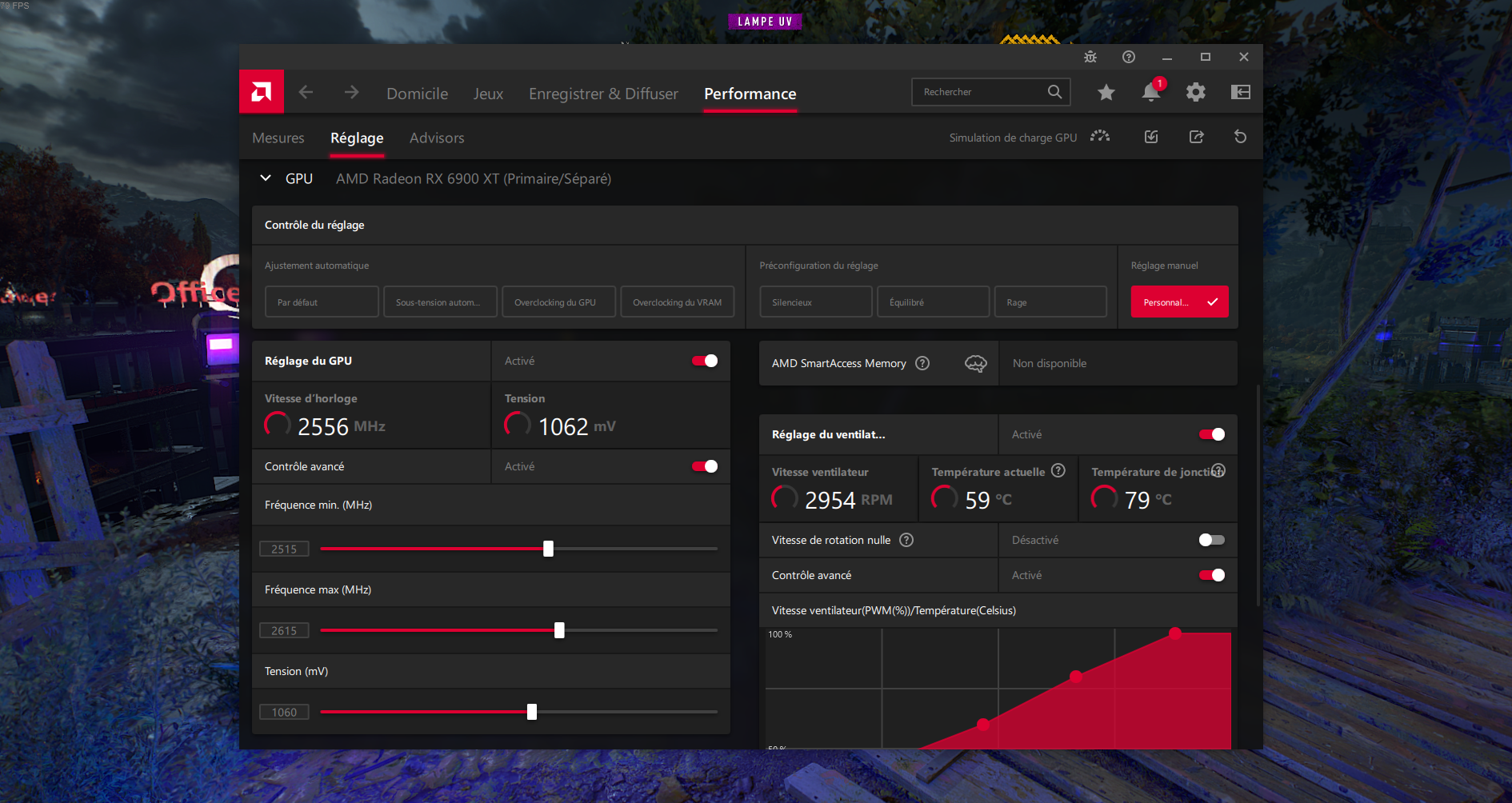Click the 1062 mV voltage reading
Screen dimensions: 1512x803
577,426
